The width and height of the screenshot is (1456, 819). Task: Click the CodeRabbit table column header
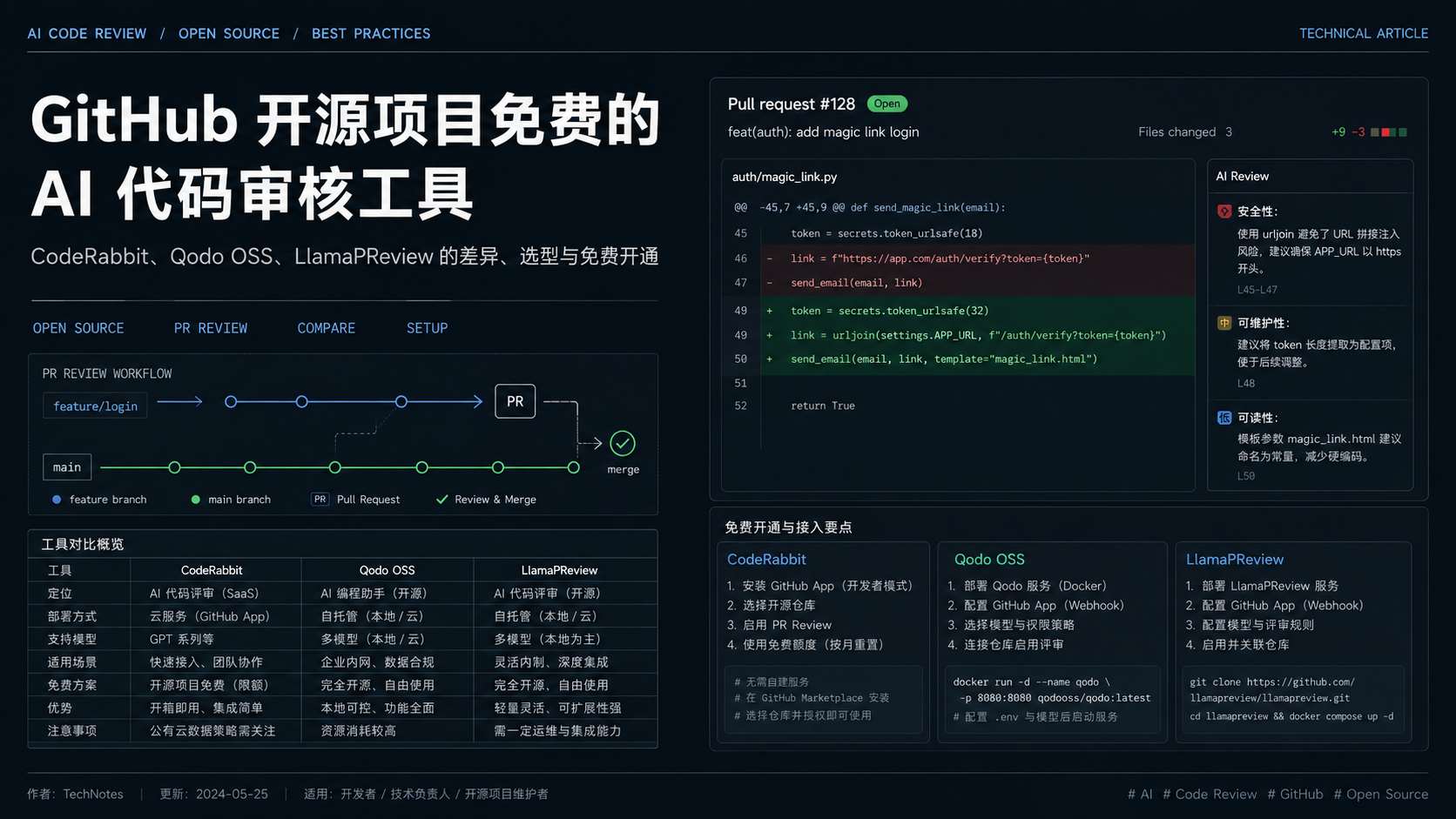point(212,570)
